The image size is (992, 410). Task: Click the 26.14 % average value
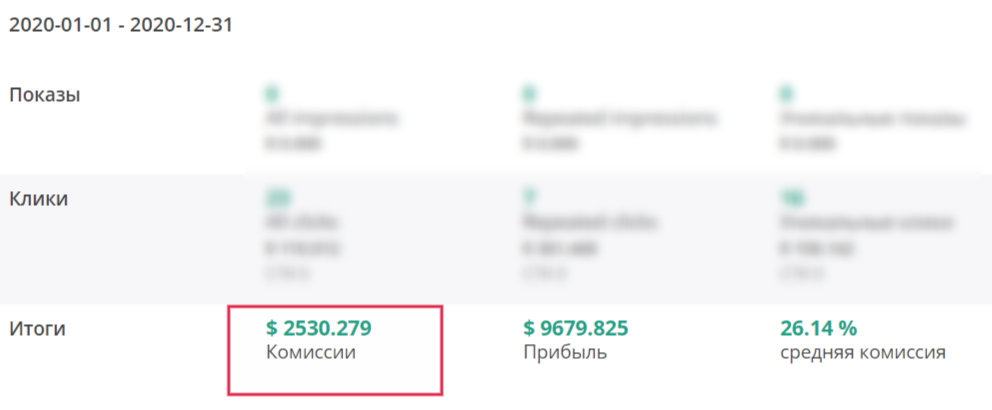[x=818, y=328]
